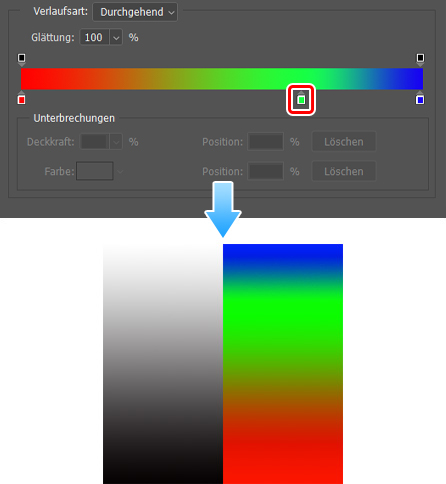
Task: Open the Deckkraft dropdown arrow
Action: [116, 142]
